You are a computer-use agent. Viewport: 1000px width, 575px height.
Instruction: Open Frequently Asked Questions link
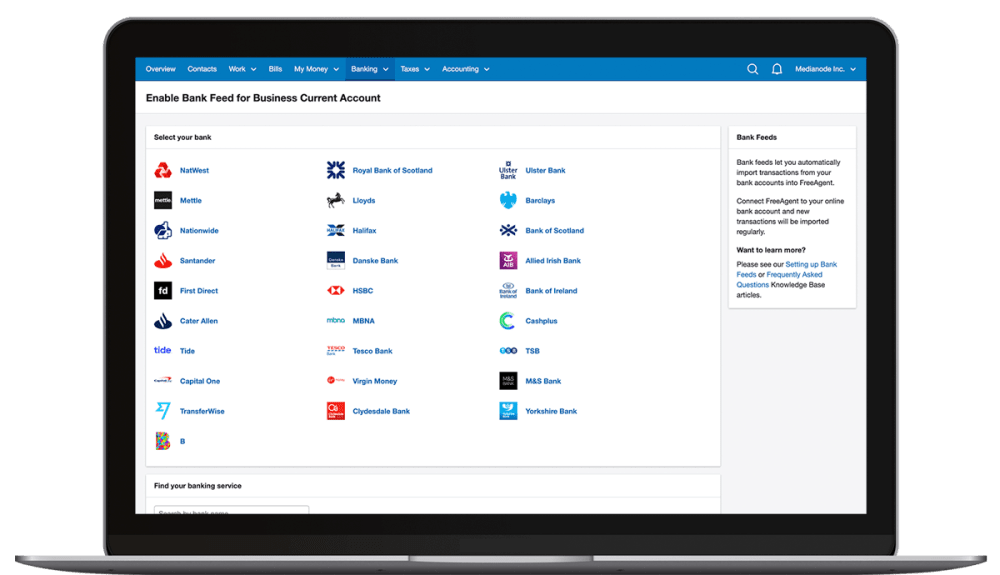[x=779, y=279]
